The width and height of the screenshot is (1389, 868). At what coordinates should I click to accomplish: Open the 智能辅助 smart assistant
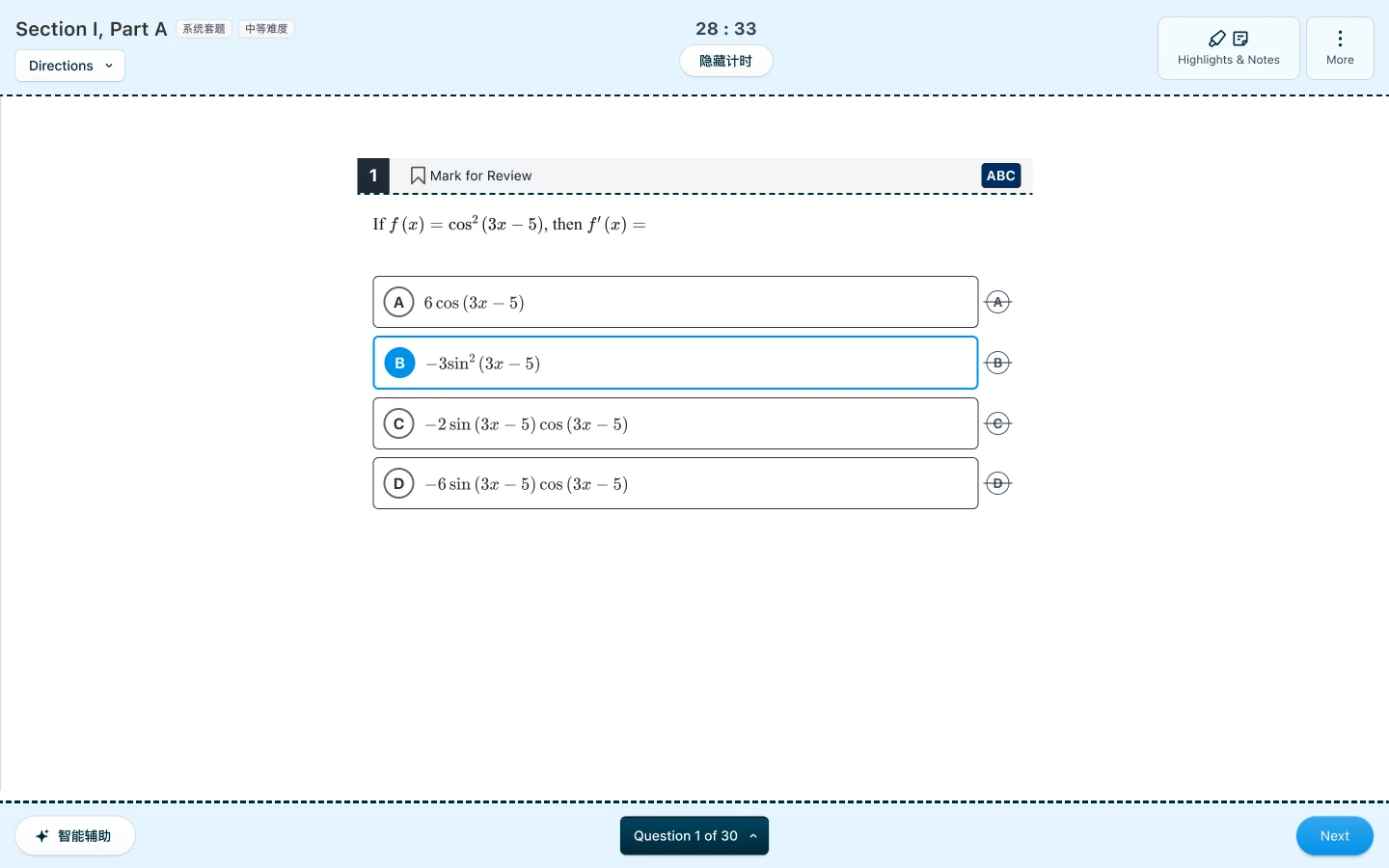[x=75, y=836]
